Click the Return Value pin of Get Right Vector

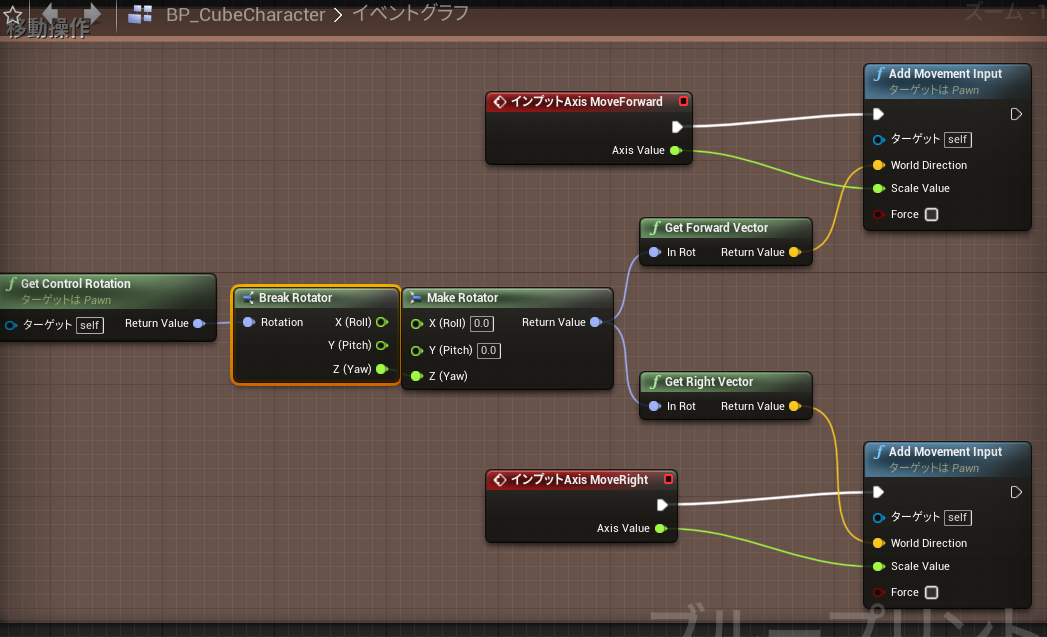[795, 406]
